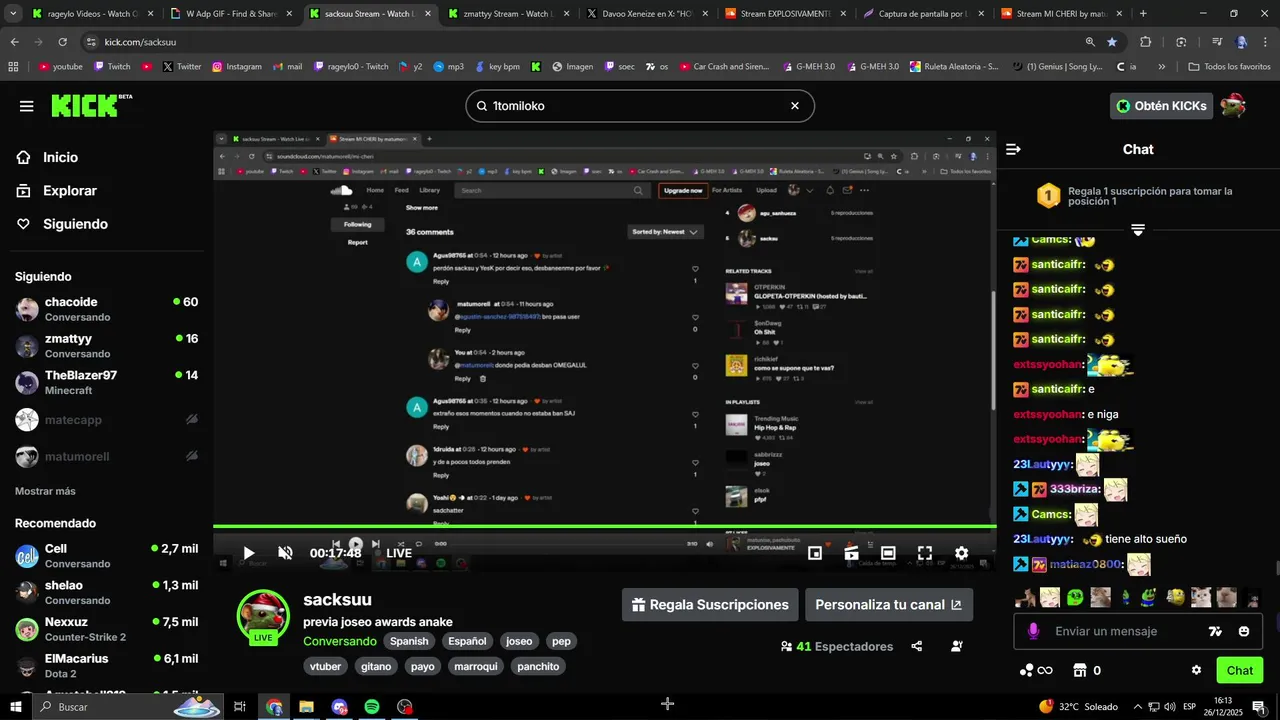The height and width of the screenshot is (720, 1280).
Task: Collapse the chat panel
Action: 1013,149
